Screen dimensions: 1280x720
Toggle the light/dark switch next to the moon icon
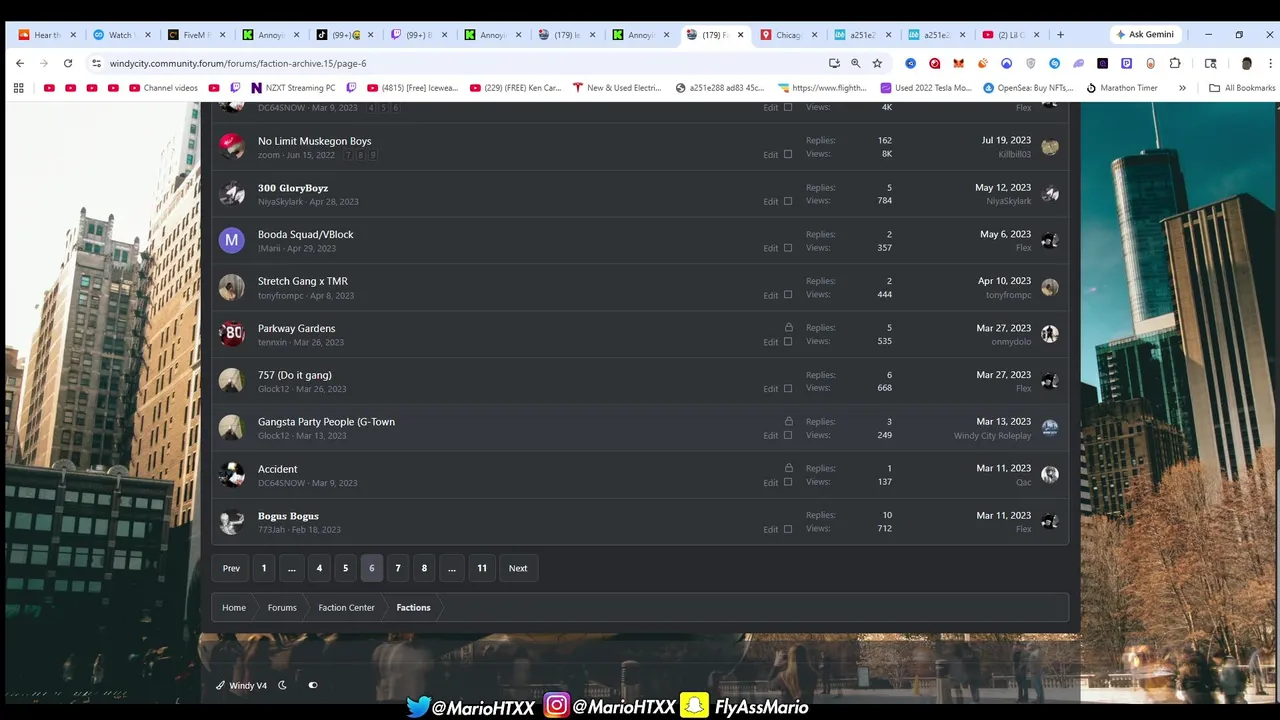point(313,685)
